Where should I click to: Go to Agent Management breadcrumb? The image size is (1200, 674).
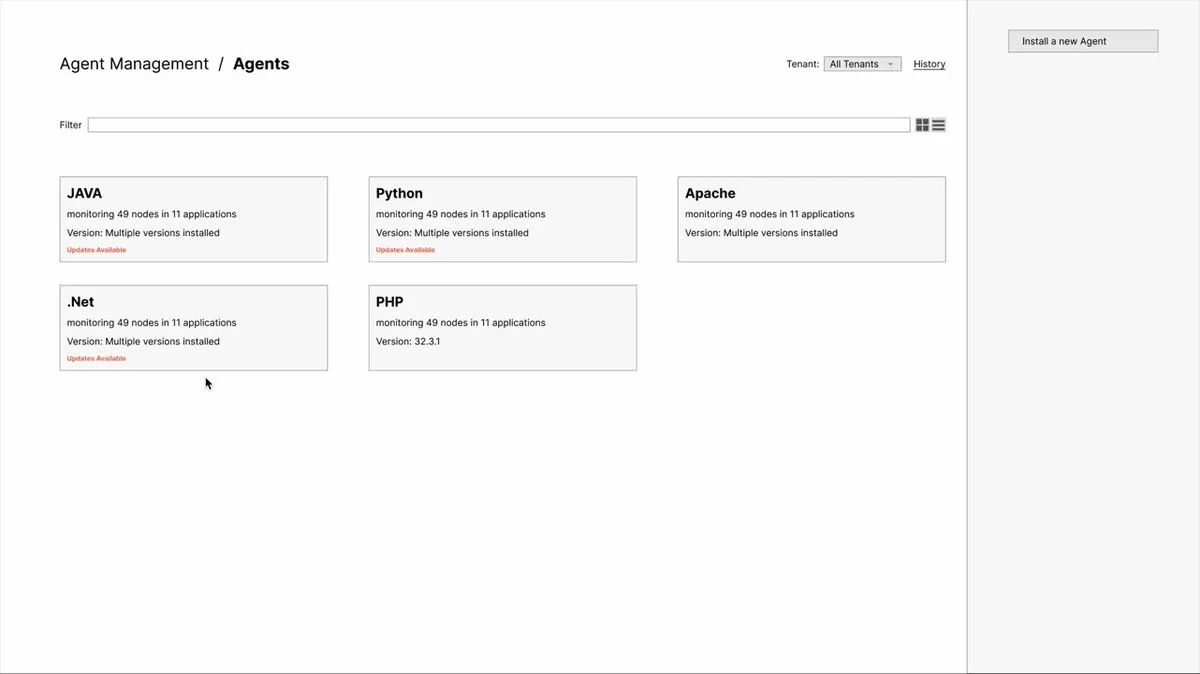pos(134,64)
